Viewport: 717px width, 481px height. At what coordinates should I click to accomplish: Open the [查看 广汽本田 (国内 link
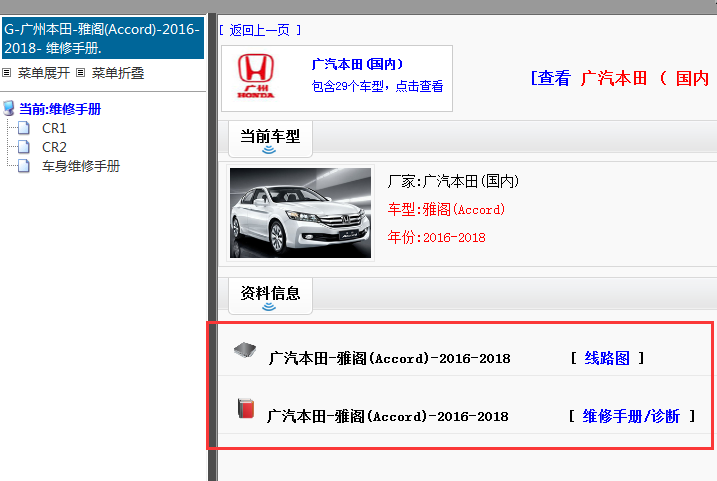[622, 78]
